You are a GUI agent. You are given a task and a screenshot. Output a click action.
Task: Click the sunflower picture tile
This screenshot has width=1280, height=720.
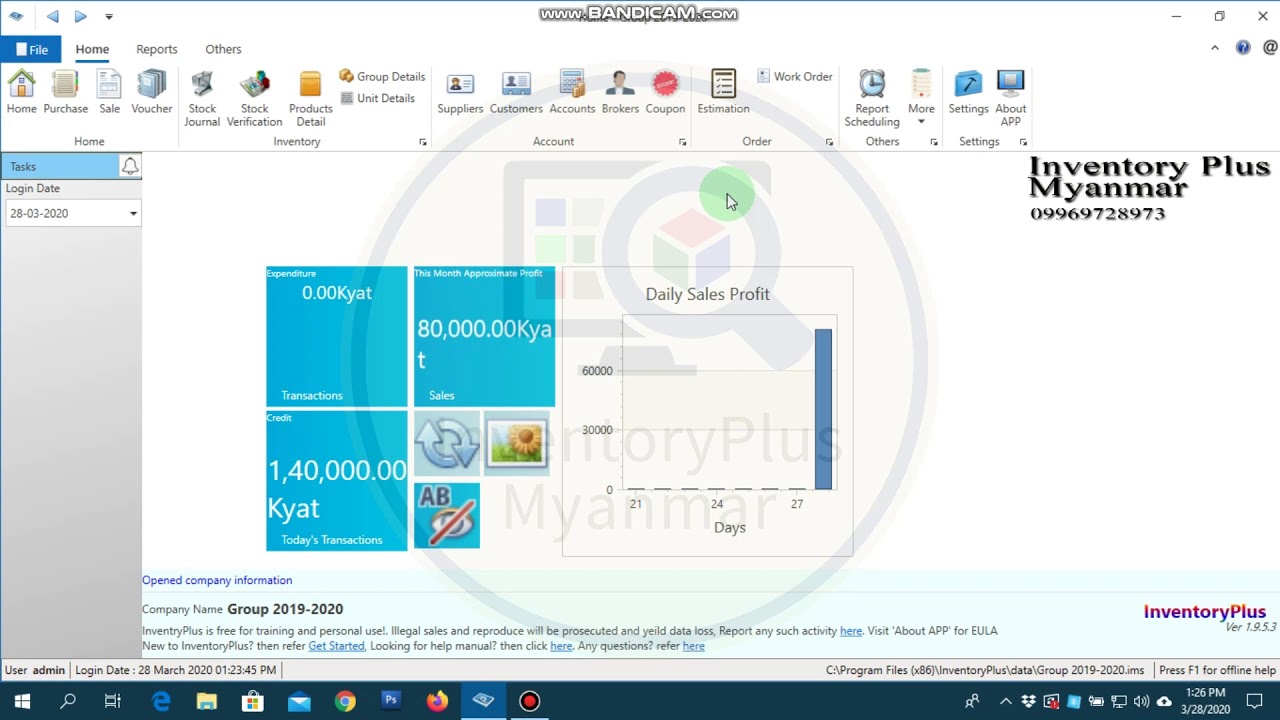[x=517, y=443]
